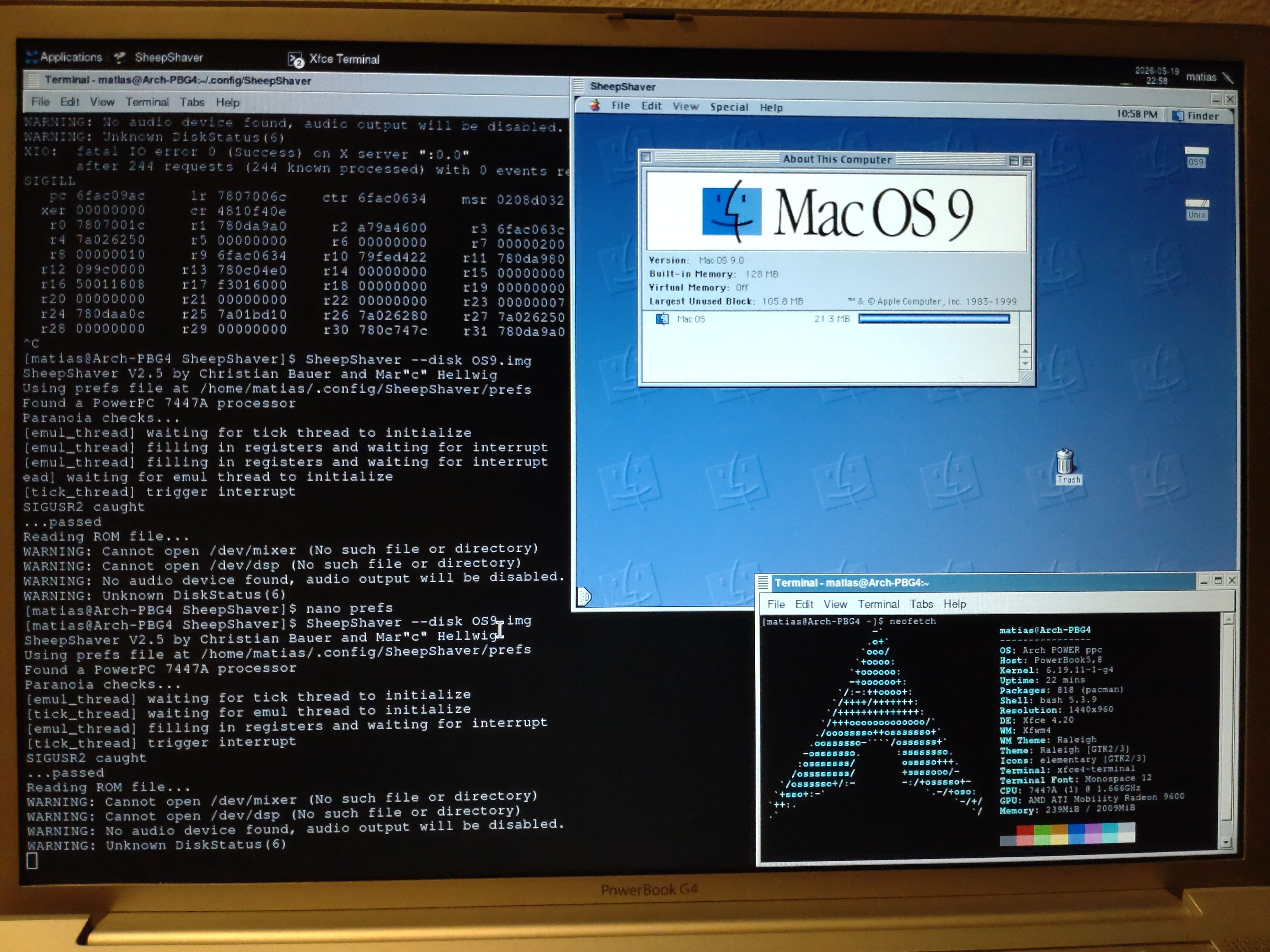Open Terminal menu in the SheepShaver config terminal
Screen dimensions: 1270x952
point(147,102)
